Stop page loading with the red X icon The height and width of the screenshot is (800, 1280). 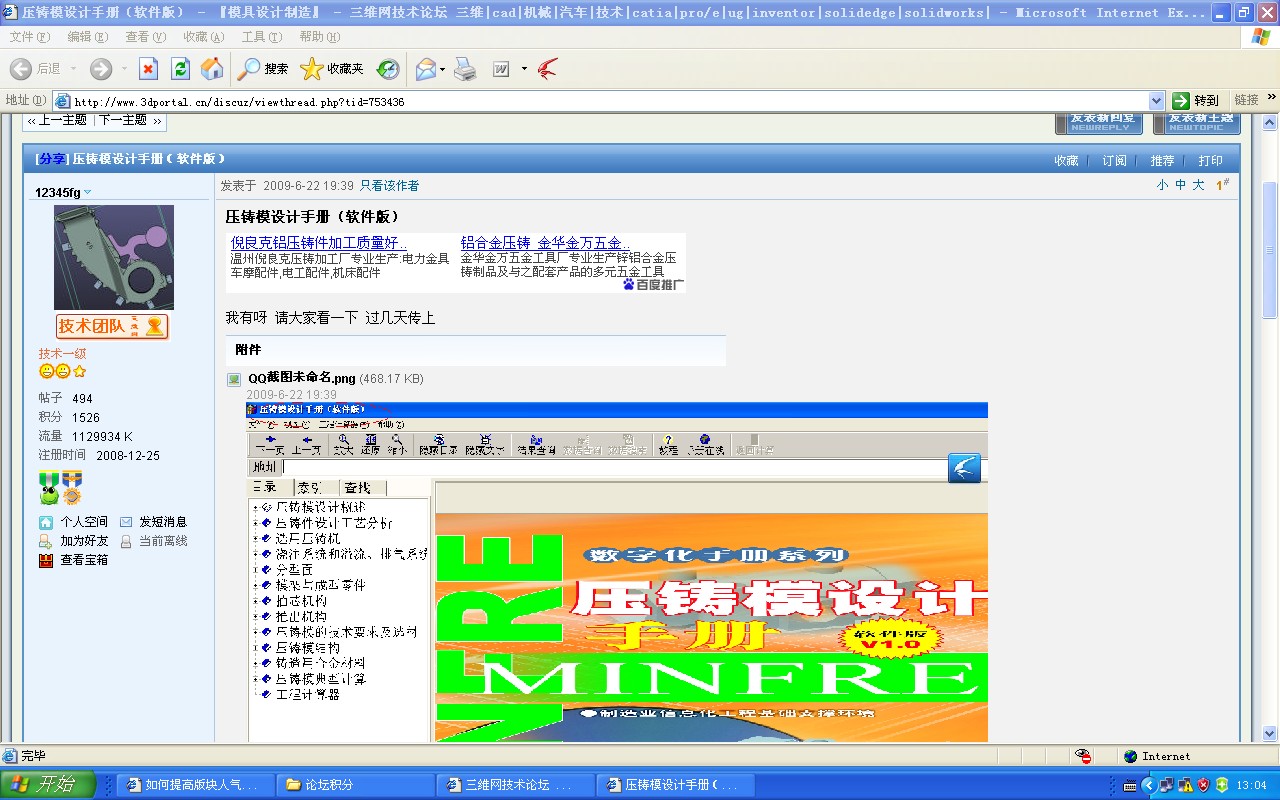click(x=148, y=69)
